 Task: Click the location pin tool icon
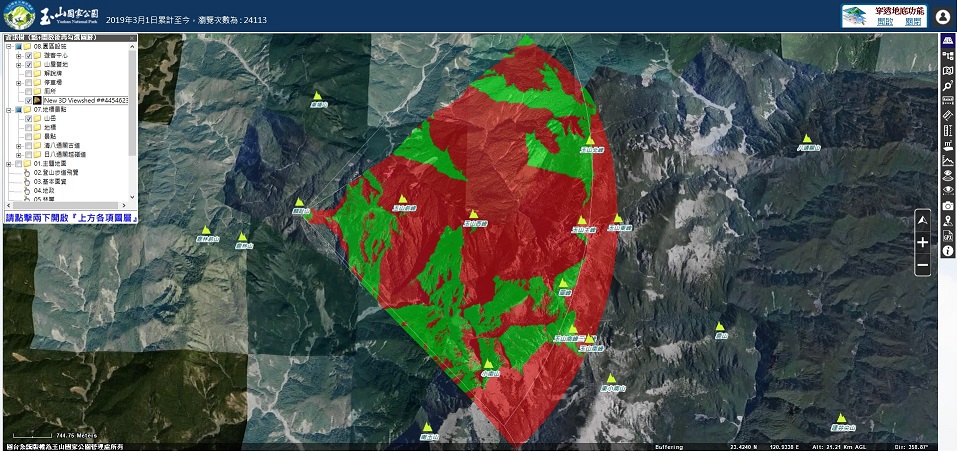(948, 220)
